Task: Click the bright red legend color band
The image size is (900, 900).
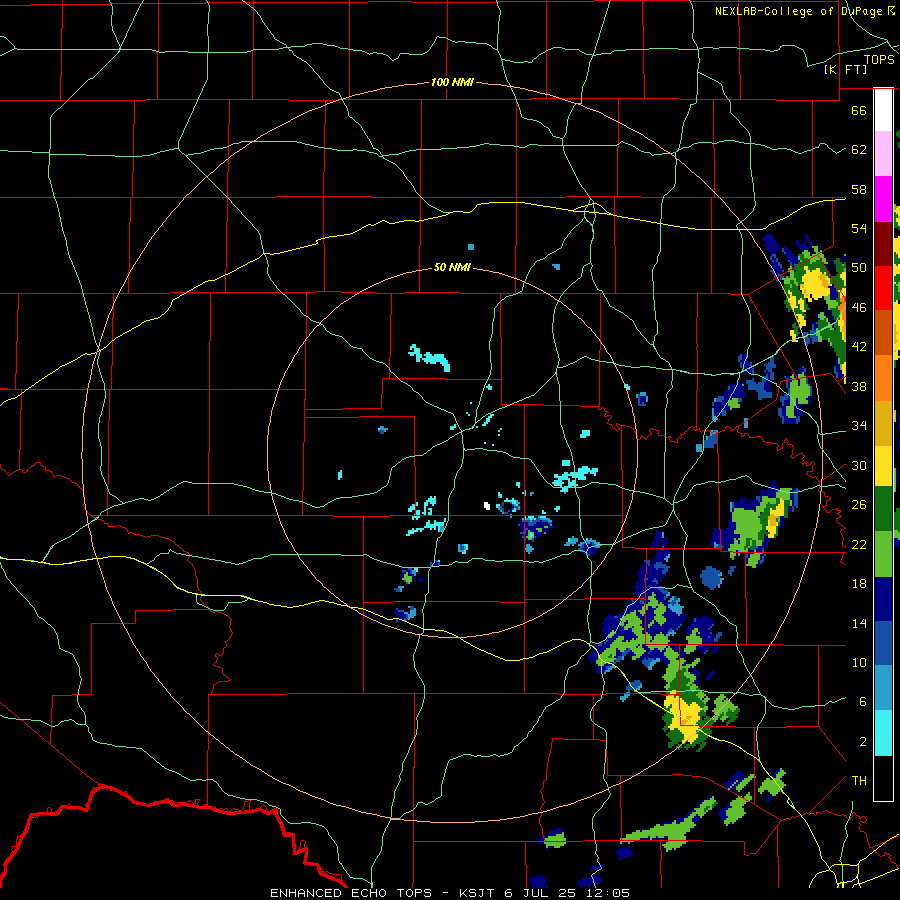Action: tap(883, 288)
